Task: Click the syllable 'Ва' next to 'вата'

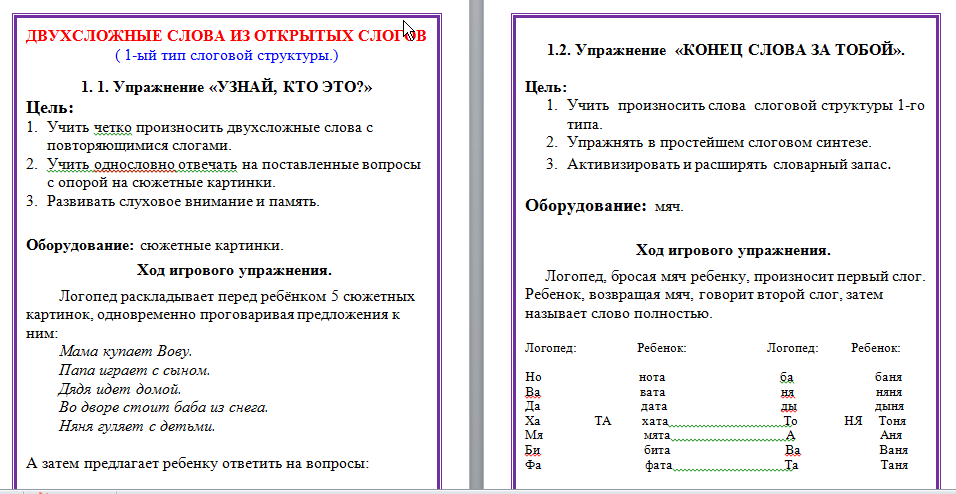Action: coord(533,392)
